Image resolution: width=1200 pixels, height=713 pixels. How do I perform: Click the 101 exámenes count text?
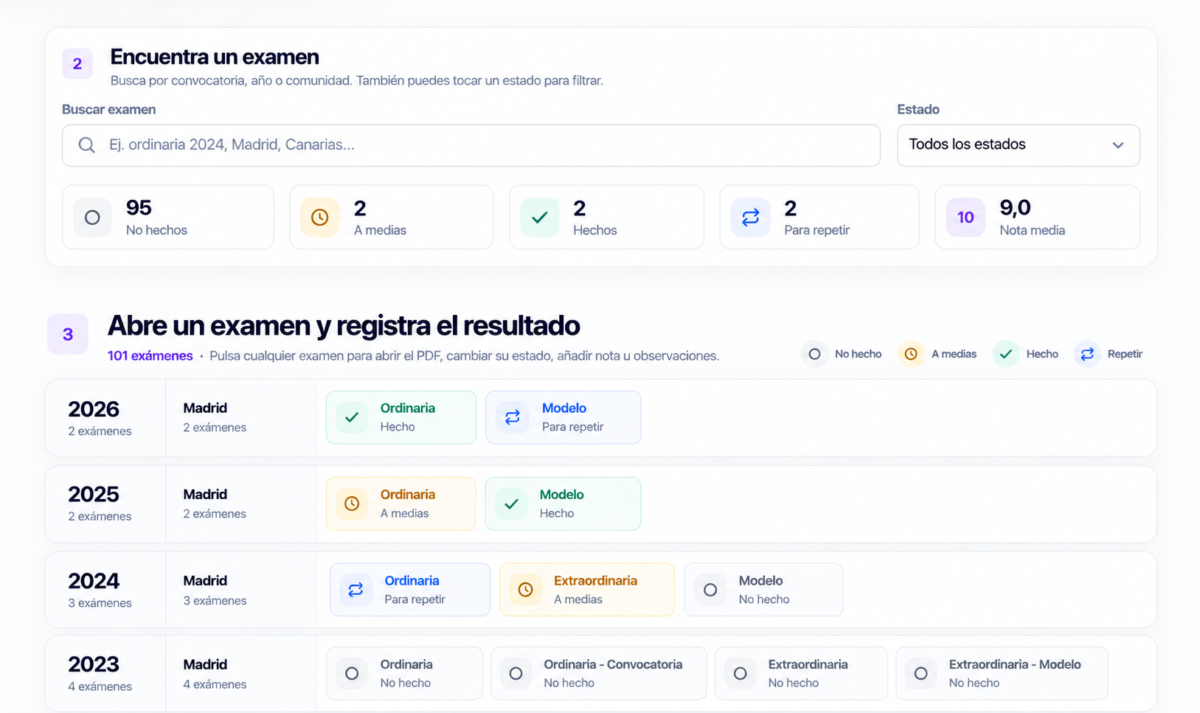tap(150, 355)
